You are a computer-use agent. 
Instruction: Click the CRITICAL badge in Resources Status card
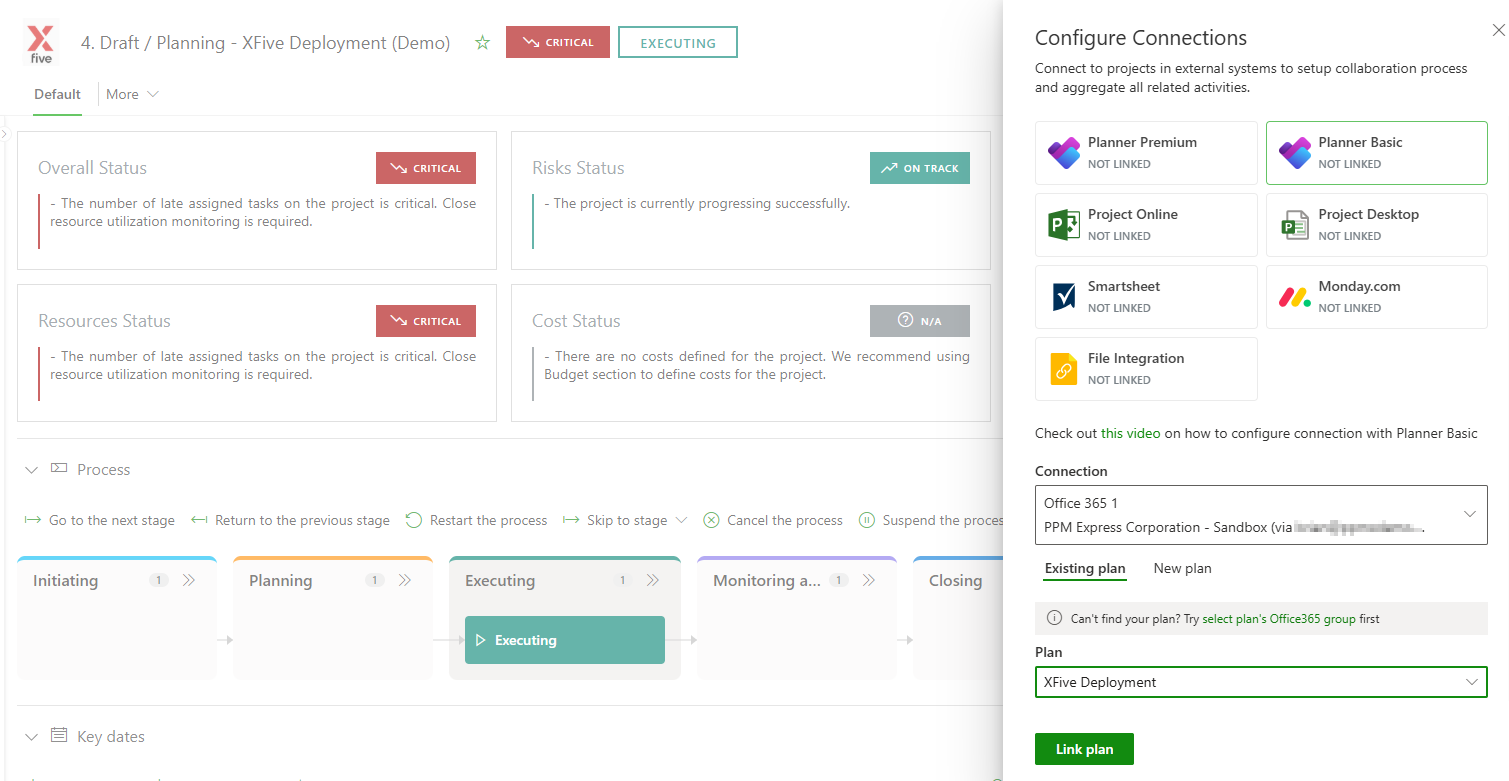point(426,321)
